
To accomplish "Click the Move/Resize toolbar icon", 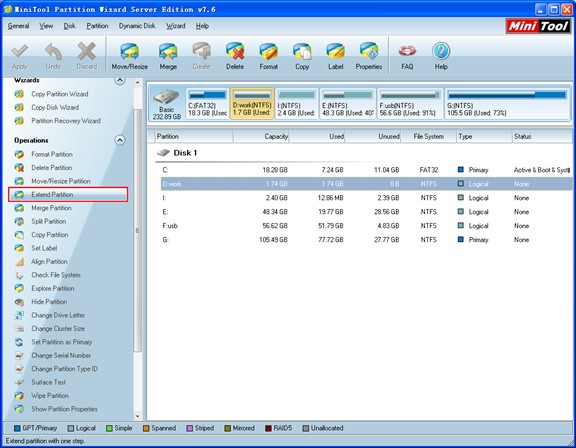I will tap(130, 56).
